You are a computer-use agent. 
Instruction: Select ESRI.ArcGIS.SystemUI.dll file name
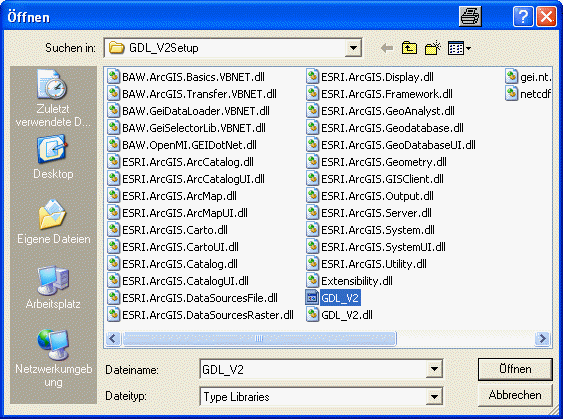(383, 247)
